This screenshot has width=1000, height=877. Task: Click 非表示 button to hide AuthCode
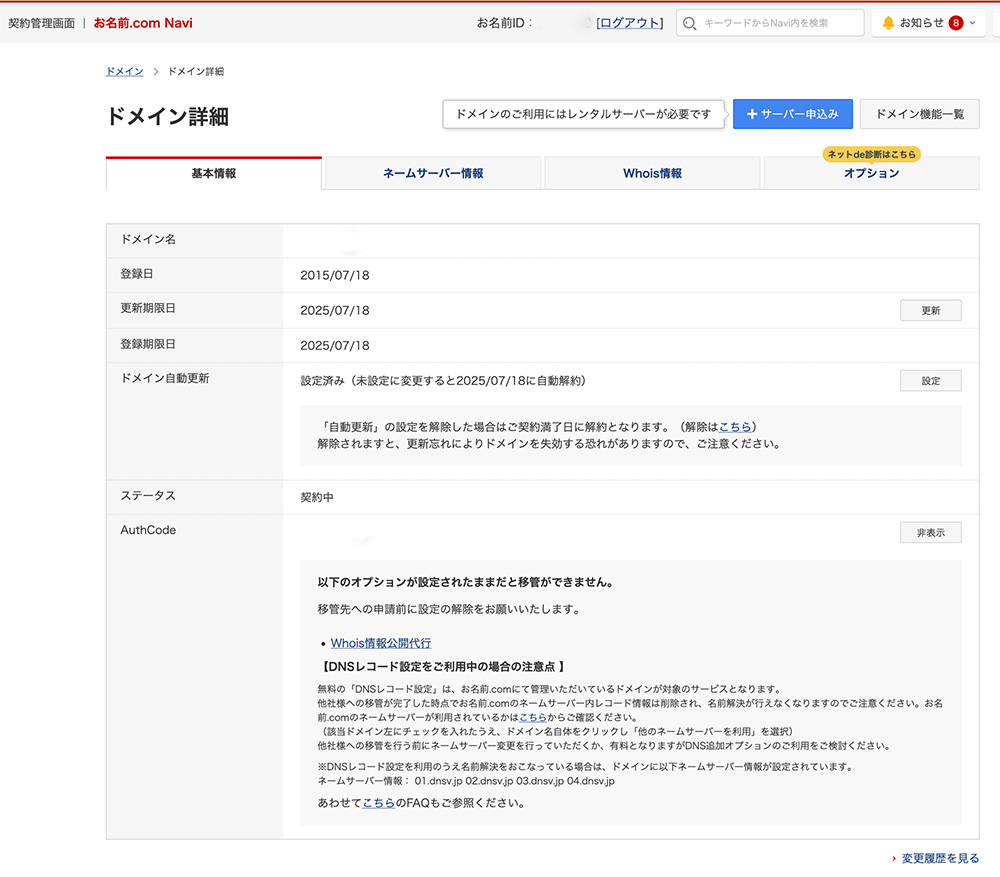coord(930,533)
